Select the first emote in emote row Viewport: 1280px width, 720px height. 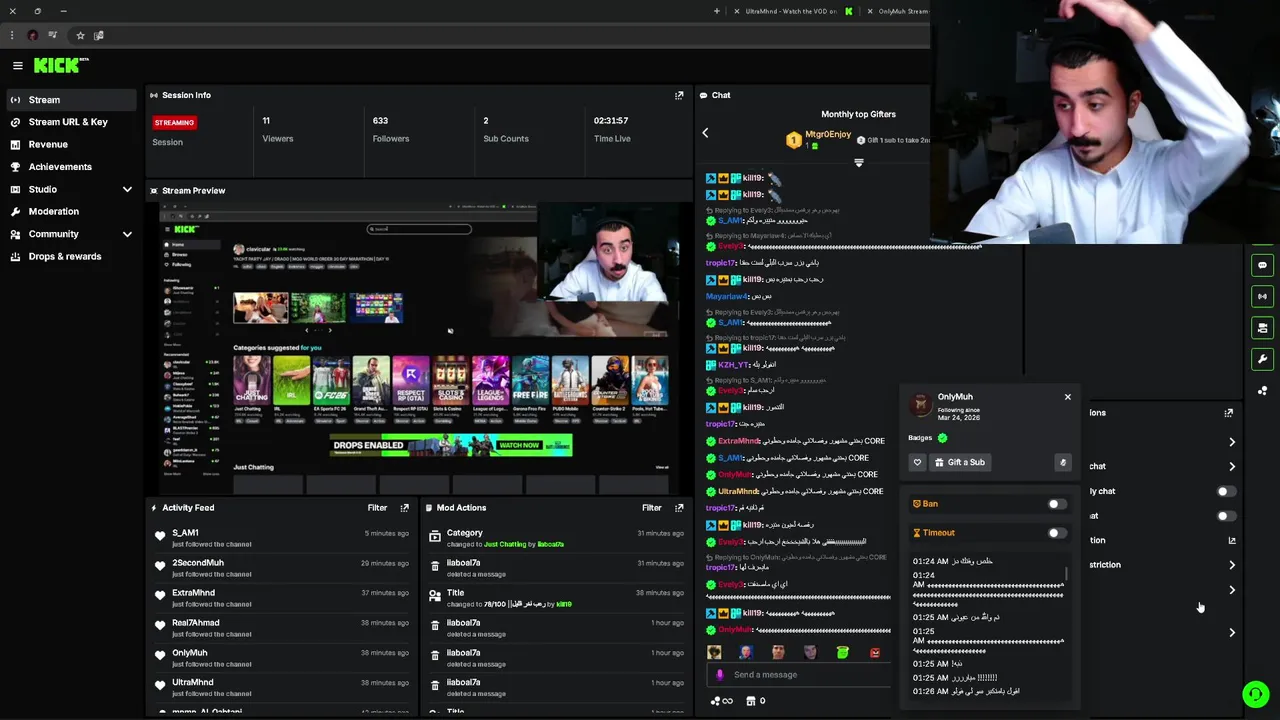(x=714, y=652)
